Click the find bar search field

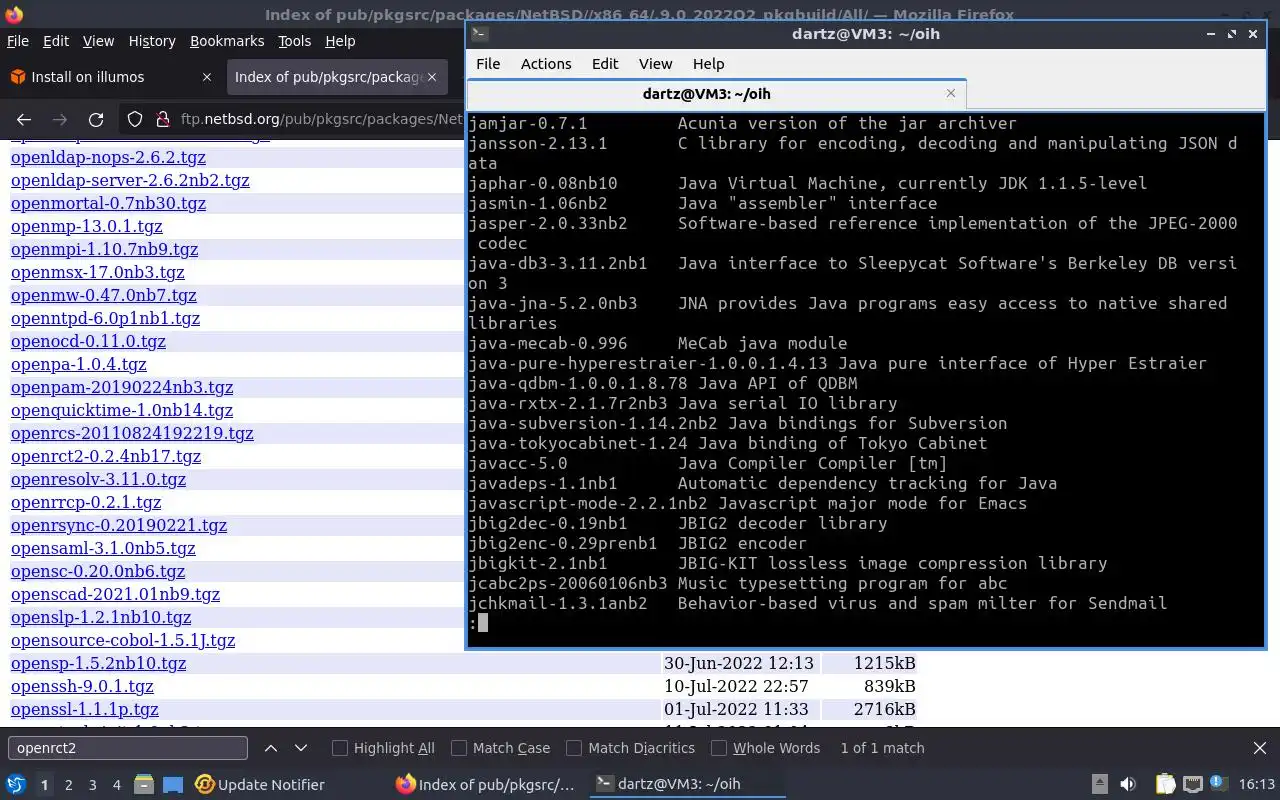(127, 748)
